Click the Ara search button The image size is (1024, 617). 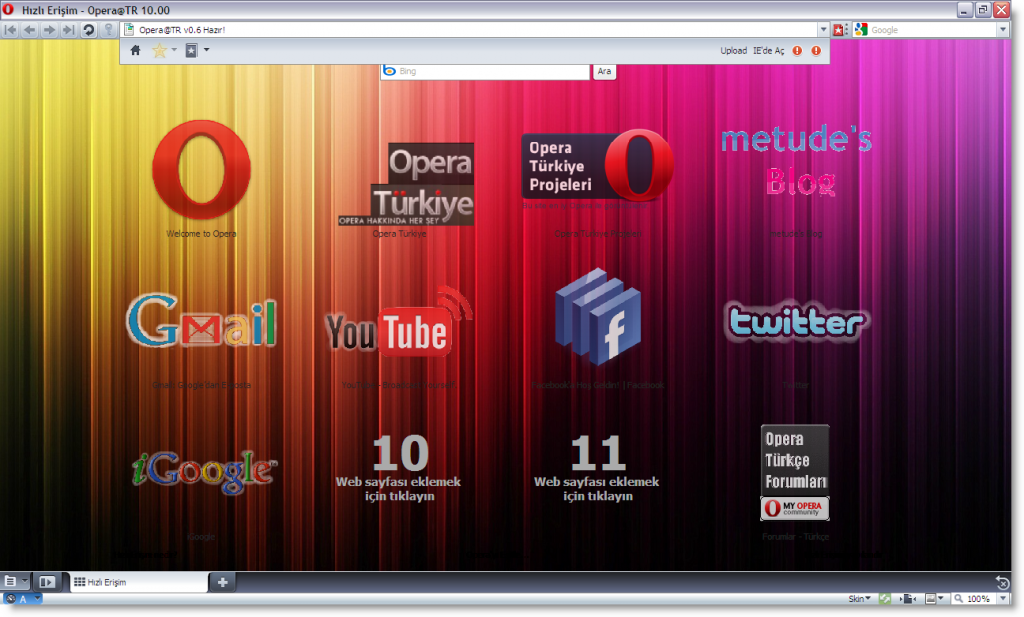tap(604, 71)
